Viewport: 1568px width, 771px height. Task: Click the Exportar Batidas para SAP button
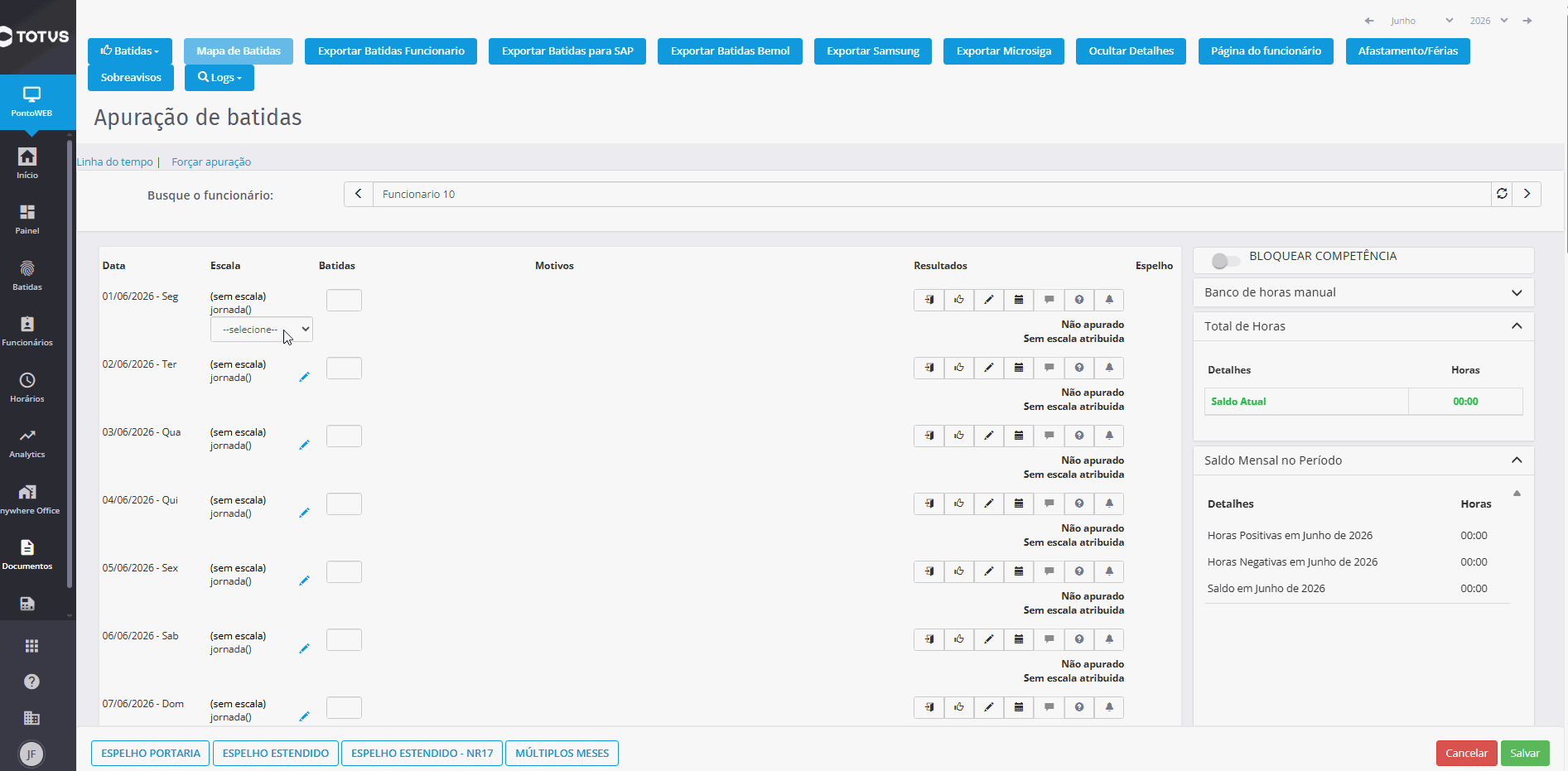tap(567, 51)
